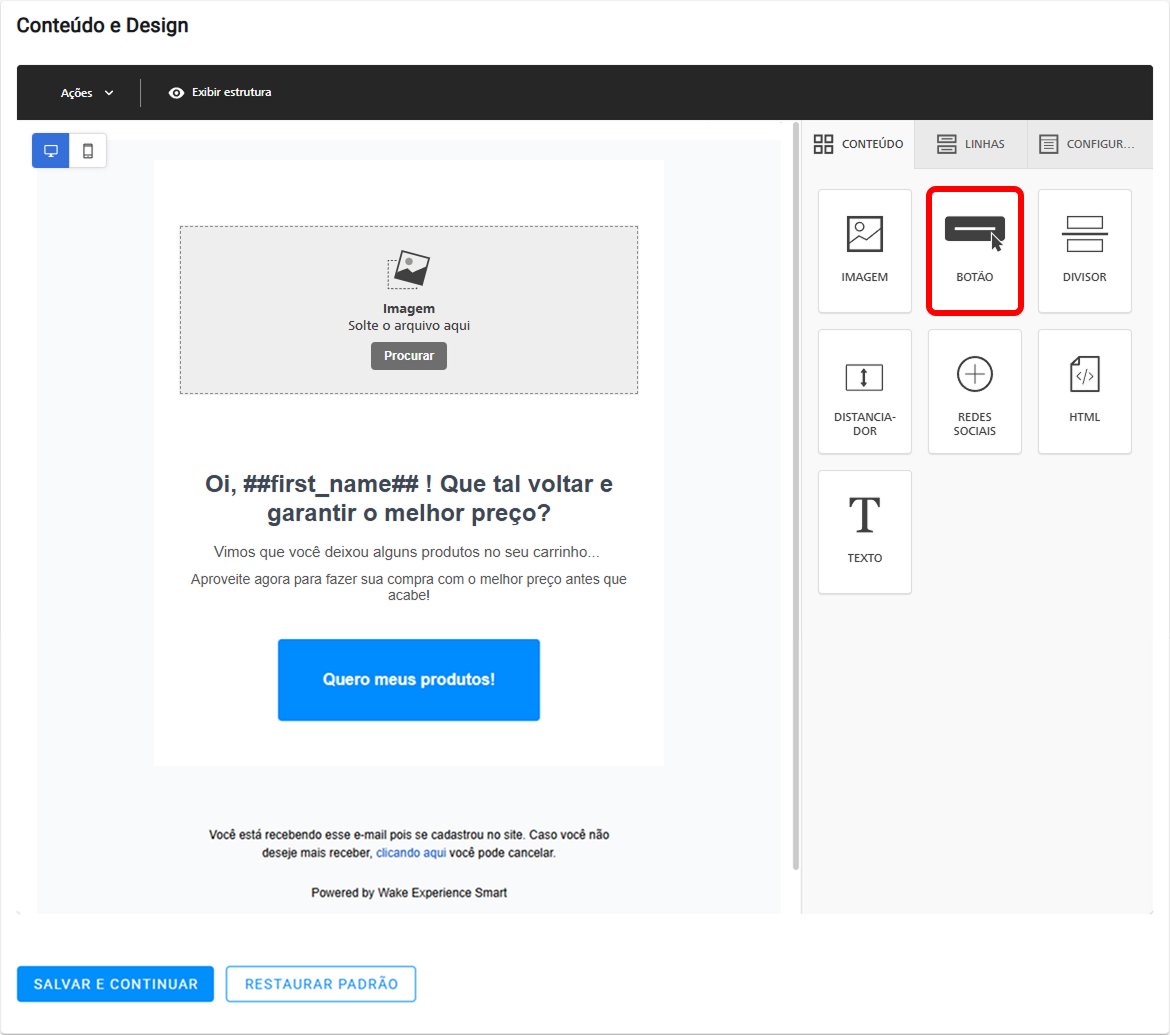Switch to the Conteúdo tab
Screen dimensions: 1170x1035
pyautogui.click(x=858, y=144)
